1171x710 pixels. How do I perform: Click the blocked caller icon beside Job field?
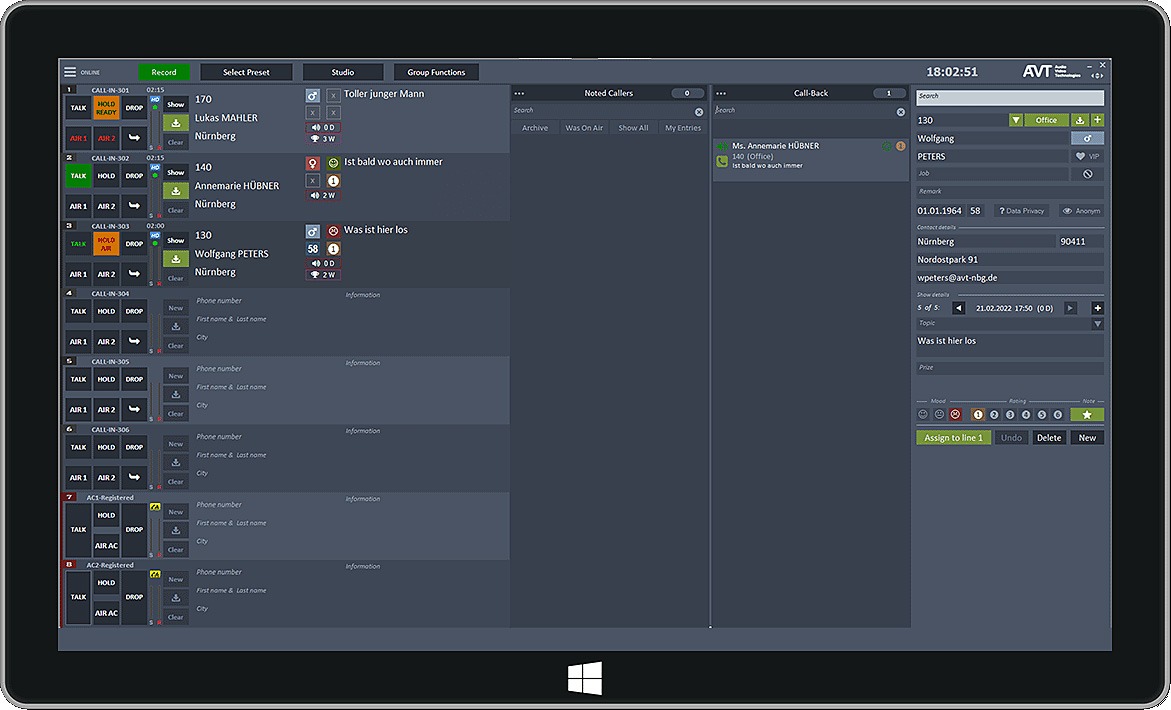pos(1087,174)
